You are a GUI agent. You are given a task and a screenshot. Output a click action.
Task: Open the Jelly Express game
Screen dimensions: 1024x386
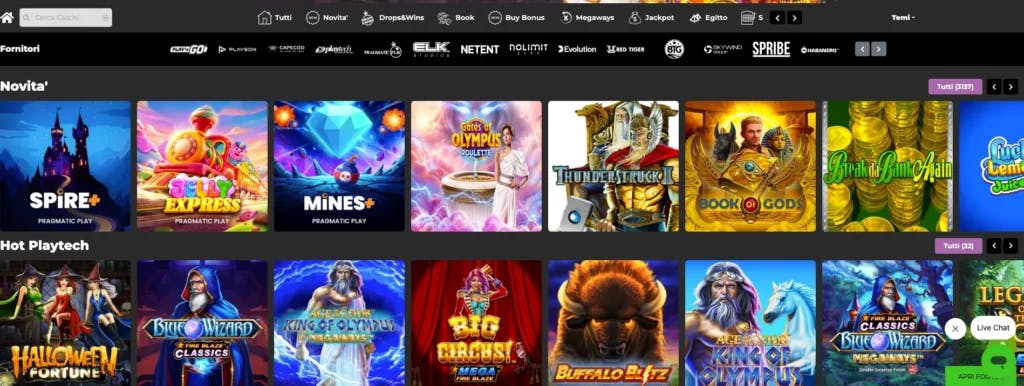[x=202, y=166]
